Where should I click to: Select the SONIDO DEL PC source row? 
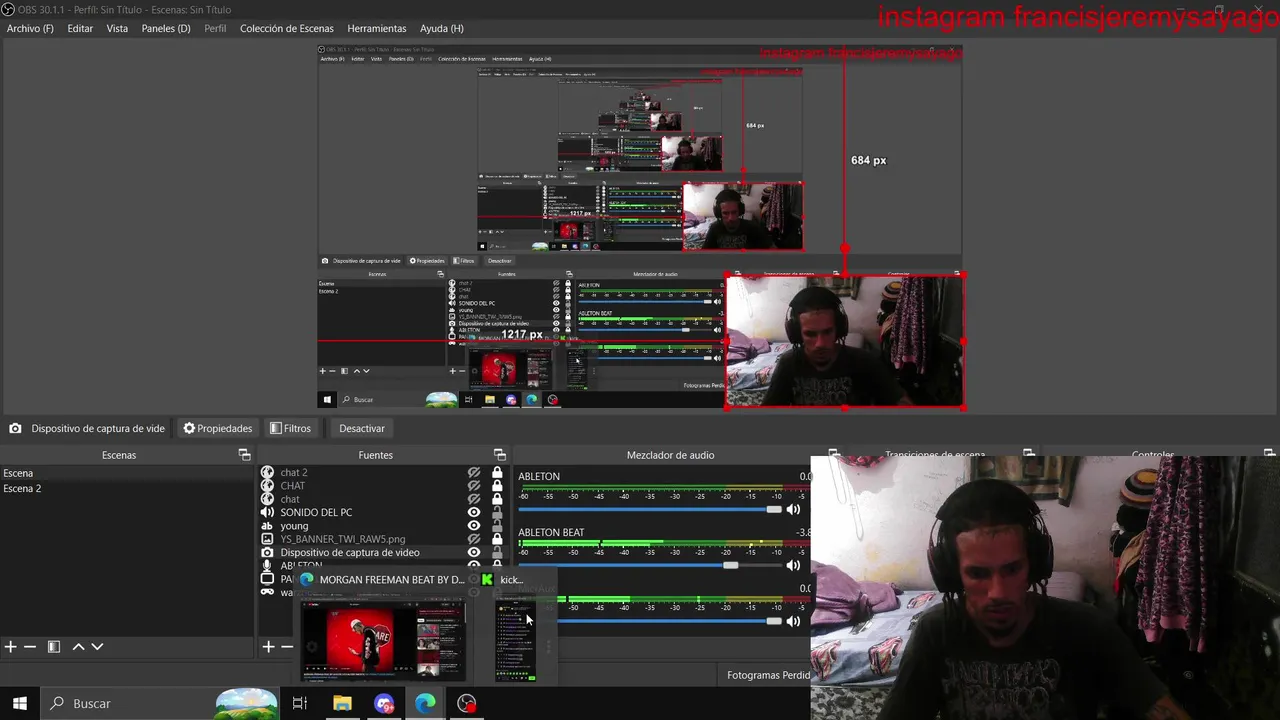tap(384, 512)
